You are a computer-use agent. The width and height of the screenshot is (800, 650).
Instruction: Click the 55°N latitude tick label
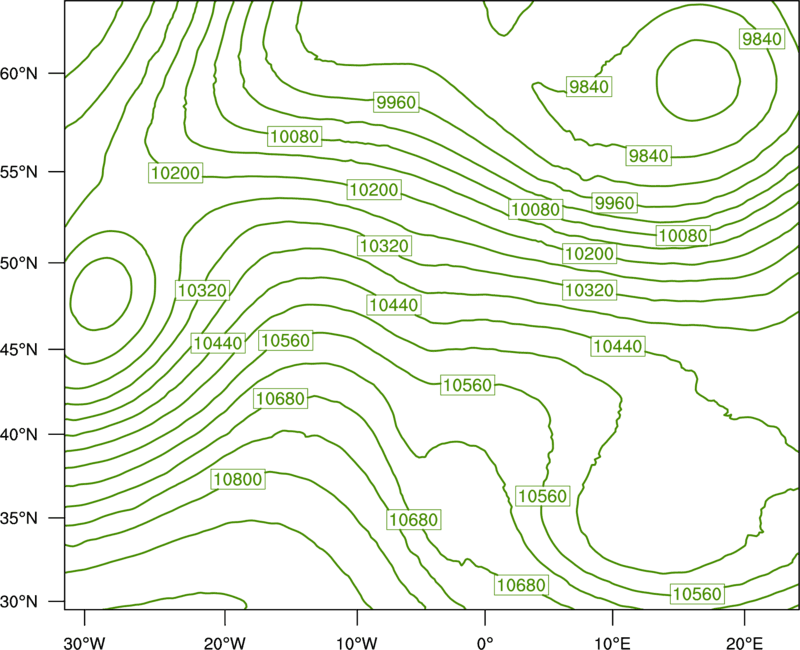(19, 172)
